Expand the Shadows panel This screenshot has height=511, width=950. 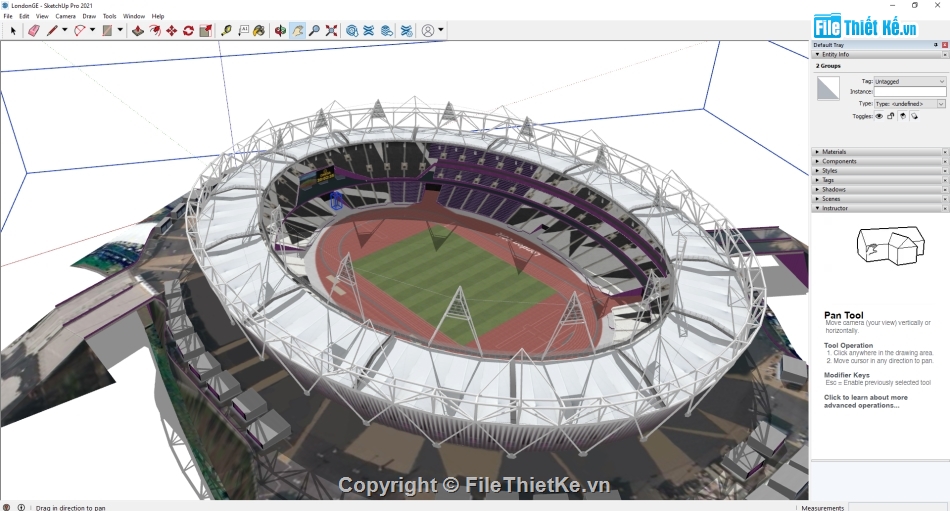point(817,190)
